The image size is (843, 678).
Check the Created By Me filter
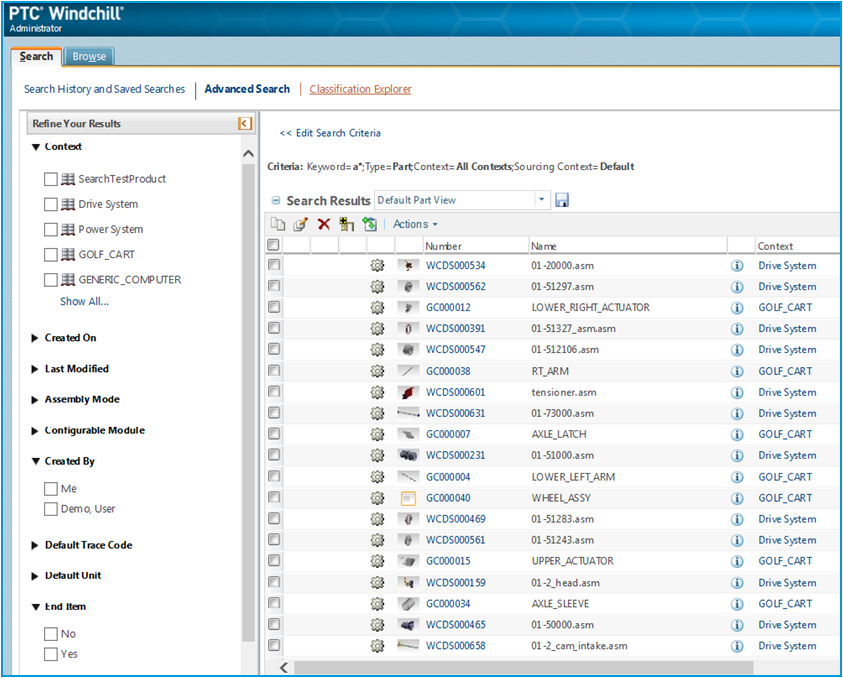pyautogui.click(x=51, y=489)
